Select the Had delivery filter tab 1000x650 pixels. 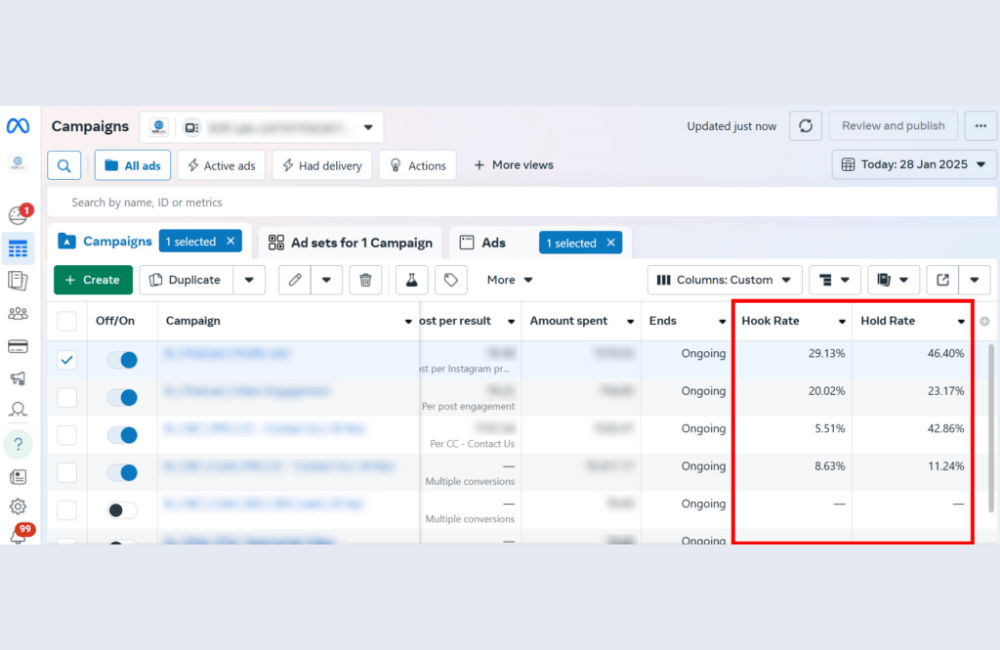[322, 164]
